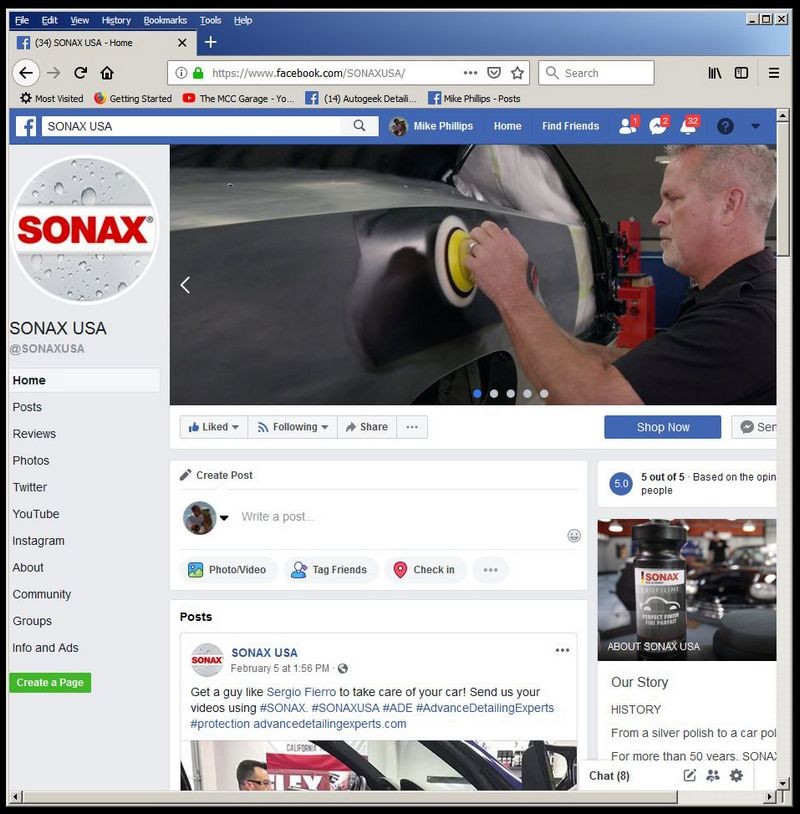Create new group chat icon in Chat bar

pos(713,776)
